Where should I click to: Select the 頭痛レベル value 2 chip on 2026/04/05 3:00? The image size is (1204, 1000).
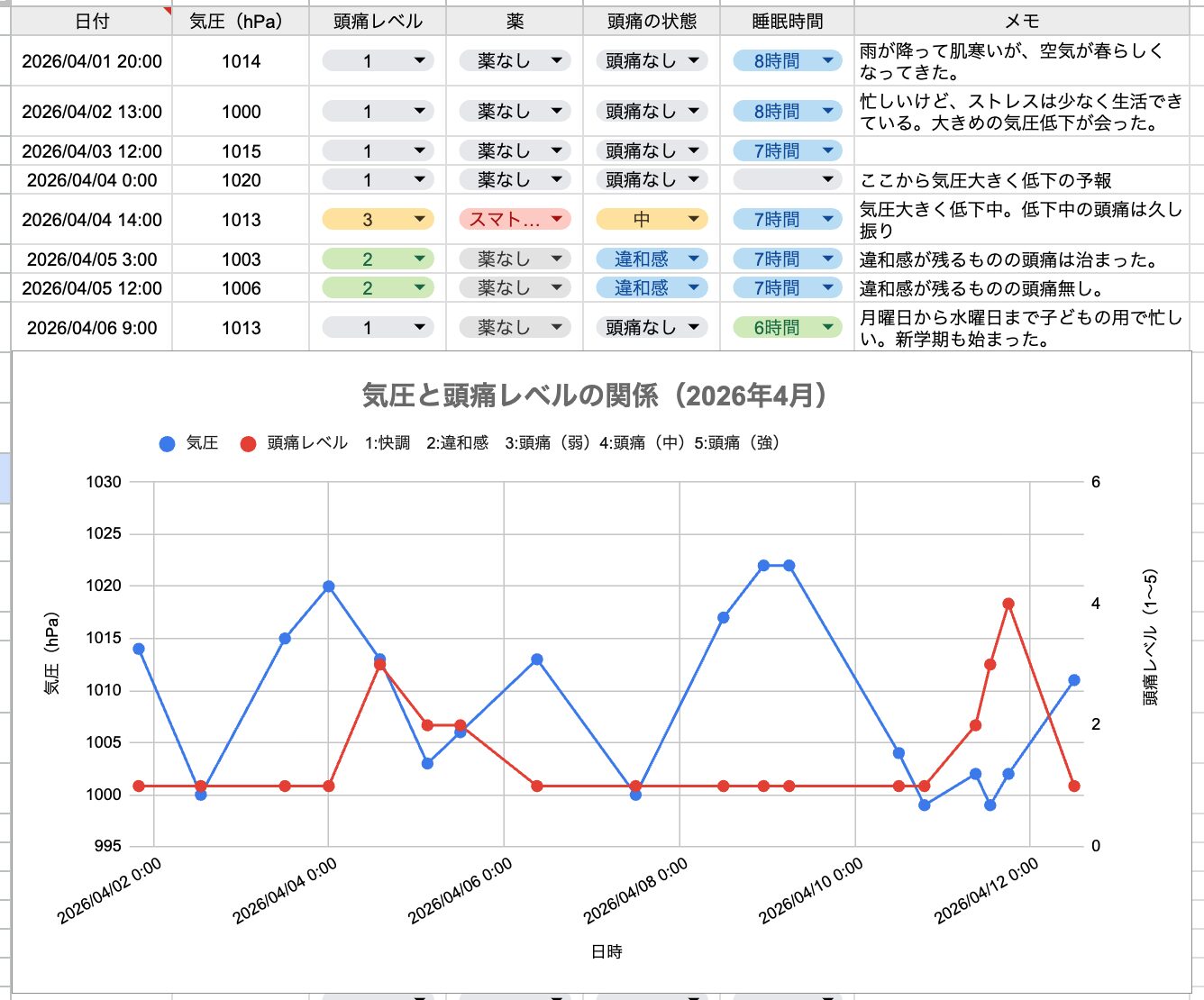pos(377,259)
